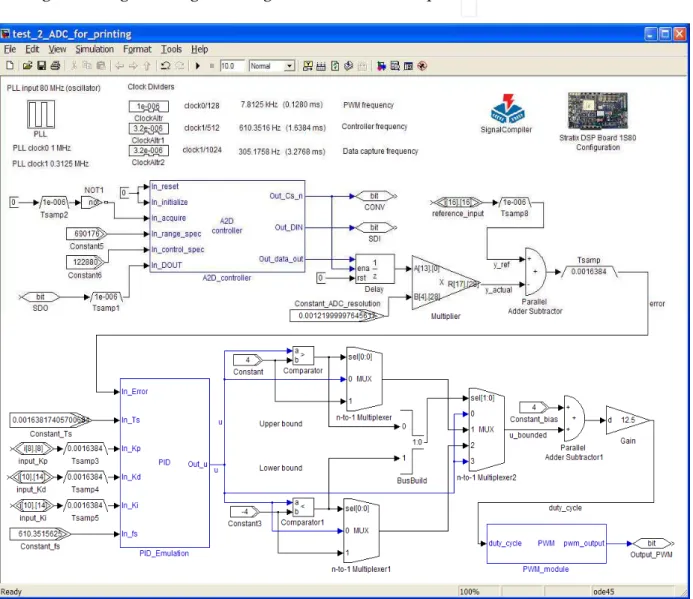Select the Constant_fs 610.3515625 block
Image resolution: width=693 pixels, height=599 pixels.
[40, 534]
